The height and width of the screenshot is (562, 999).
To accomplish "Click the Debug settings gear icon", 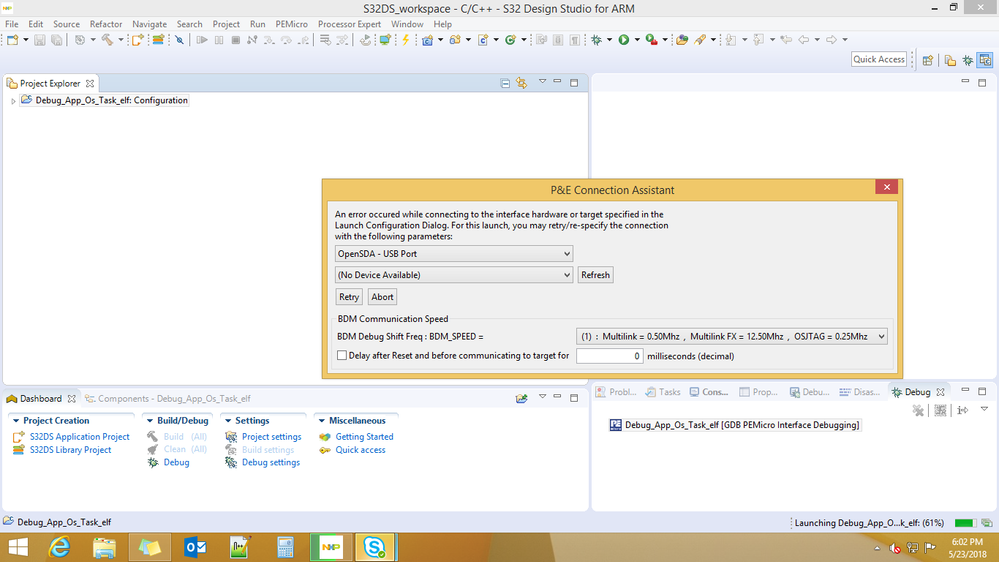I will pyautogui.click(x=231, y=463).
